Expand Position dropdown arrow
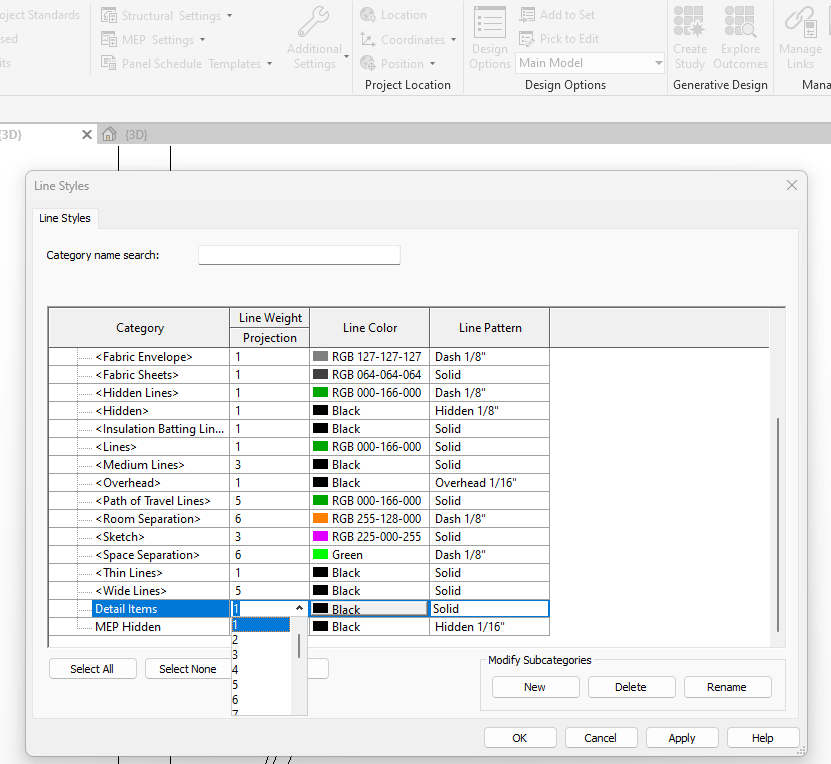The height and width of the screenshot is (764, 831). pyautogui.click(x=432, y=64)
